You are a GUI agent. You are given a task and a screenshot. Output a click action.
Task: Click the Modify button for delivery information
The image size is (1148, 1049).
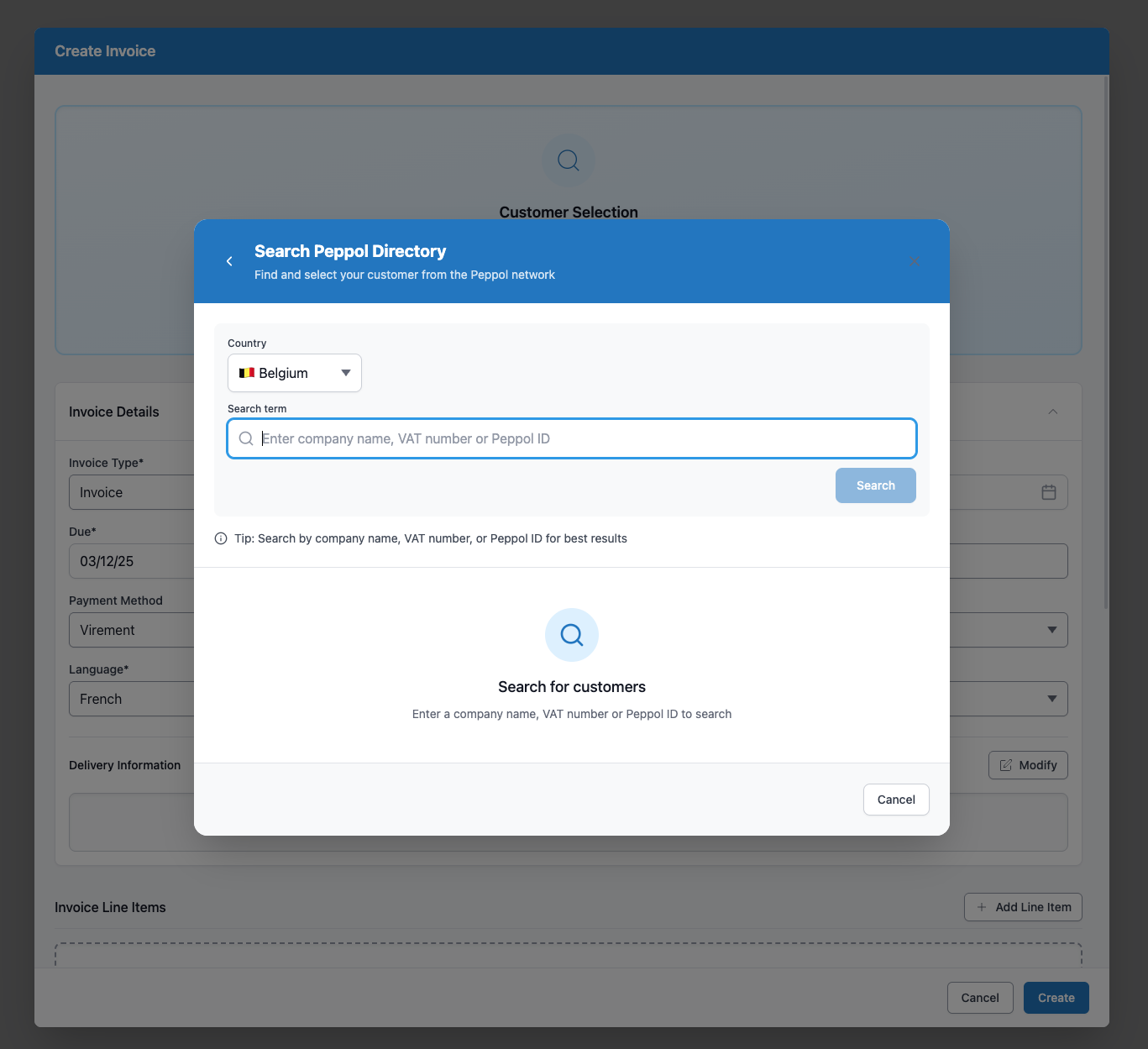click(1028, 765)
